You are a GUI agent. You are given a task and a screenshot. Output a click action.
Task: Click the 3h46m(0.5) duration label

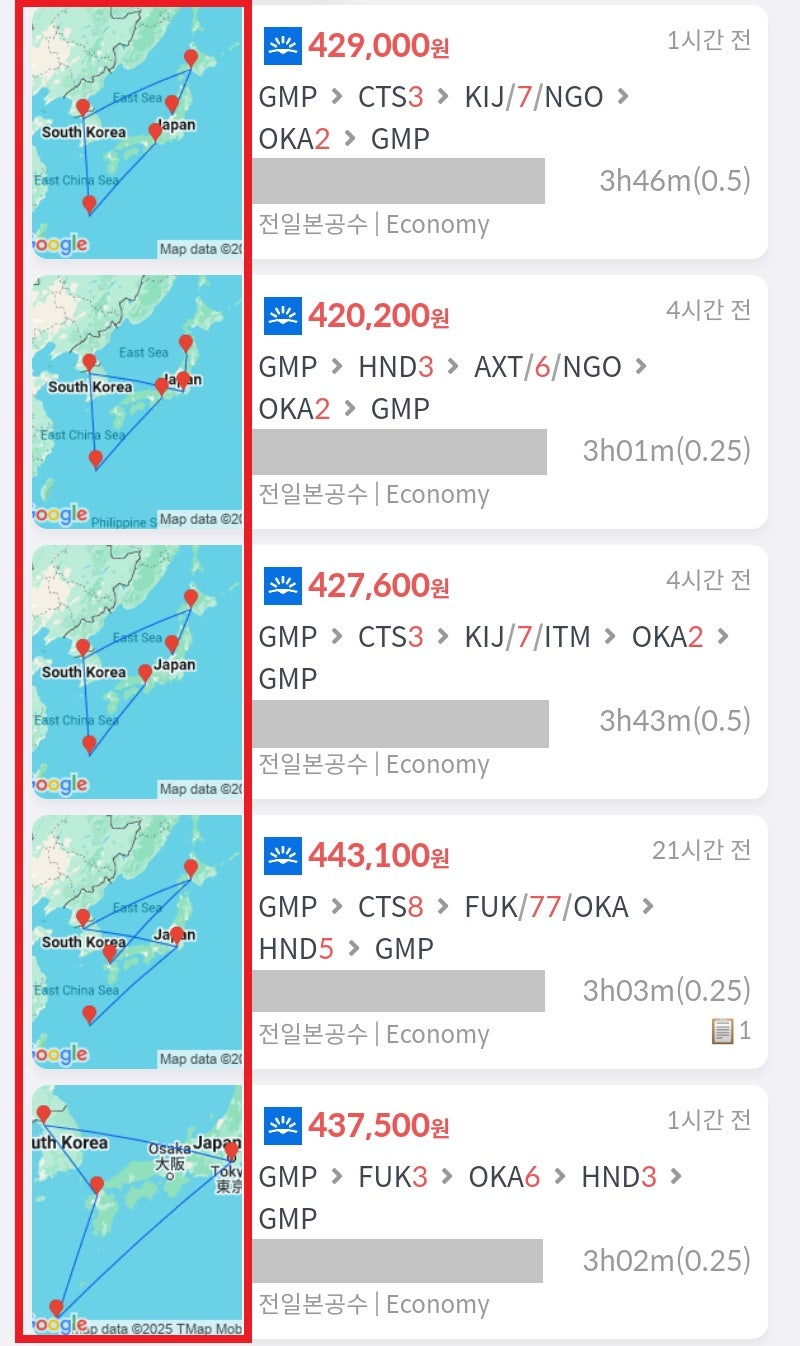tap(675, 181)
